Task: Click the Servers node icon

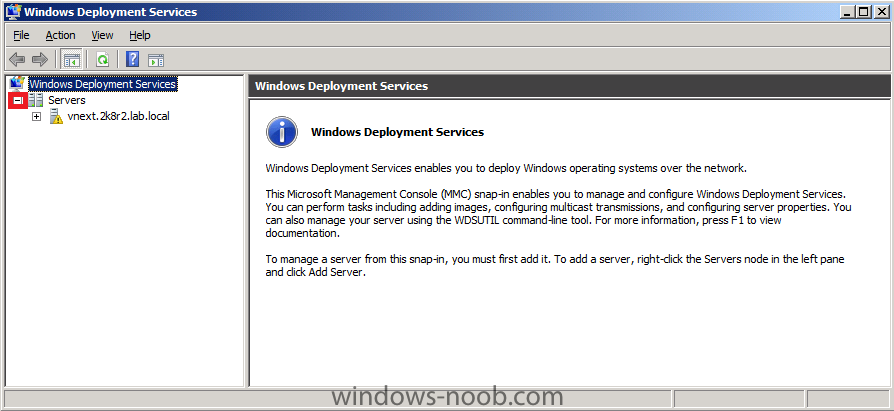Action: tap(36, 100)
